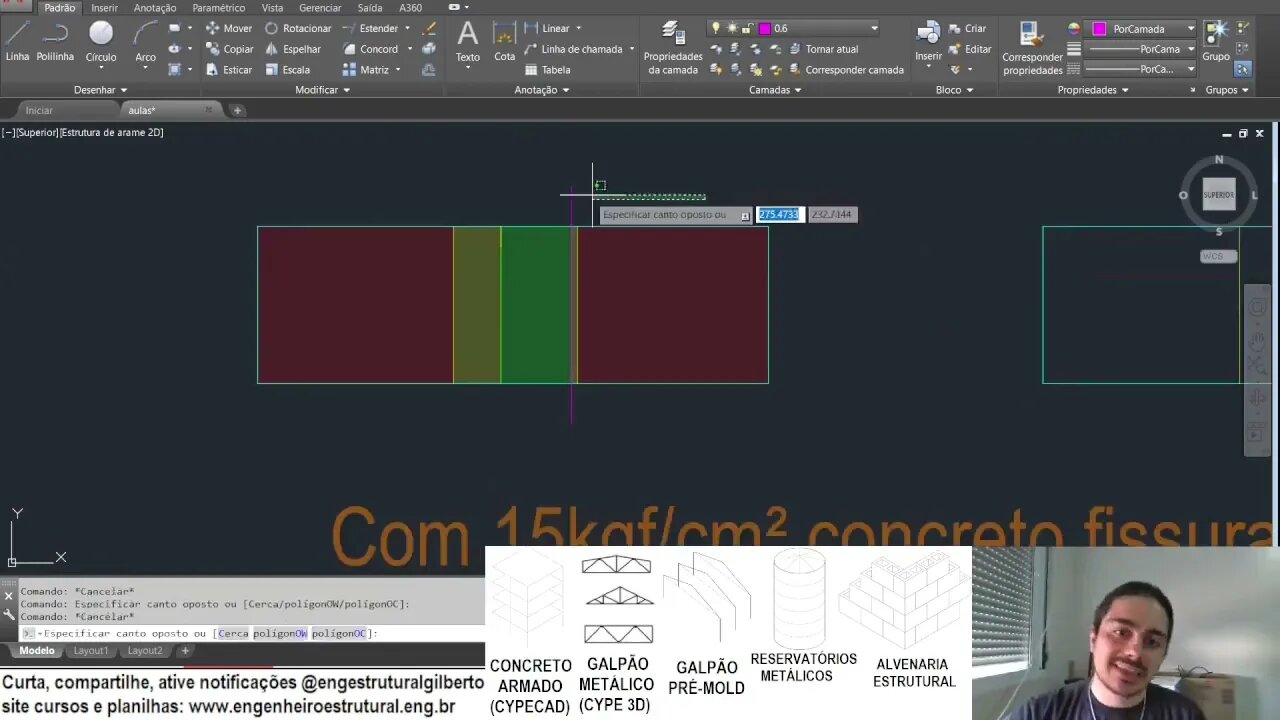Click the Grupo tool
The image size is (1280, 720).
[1216, 42]
